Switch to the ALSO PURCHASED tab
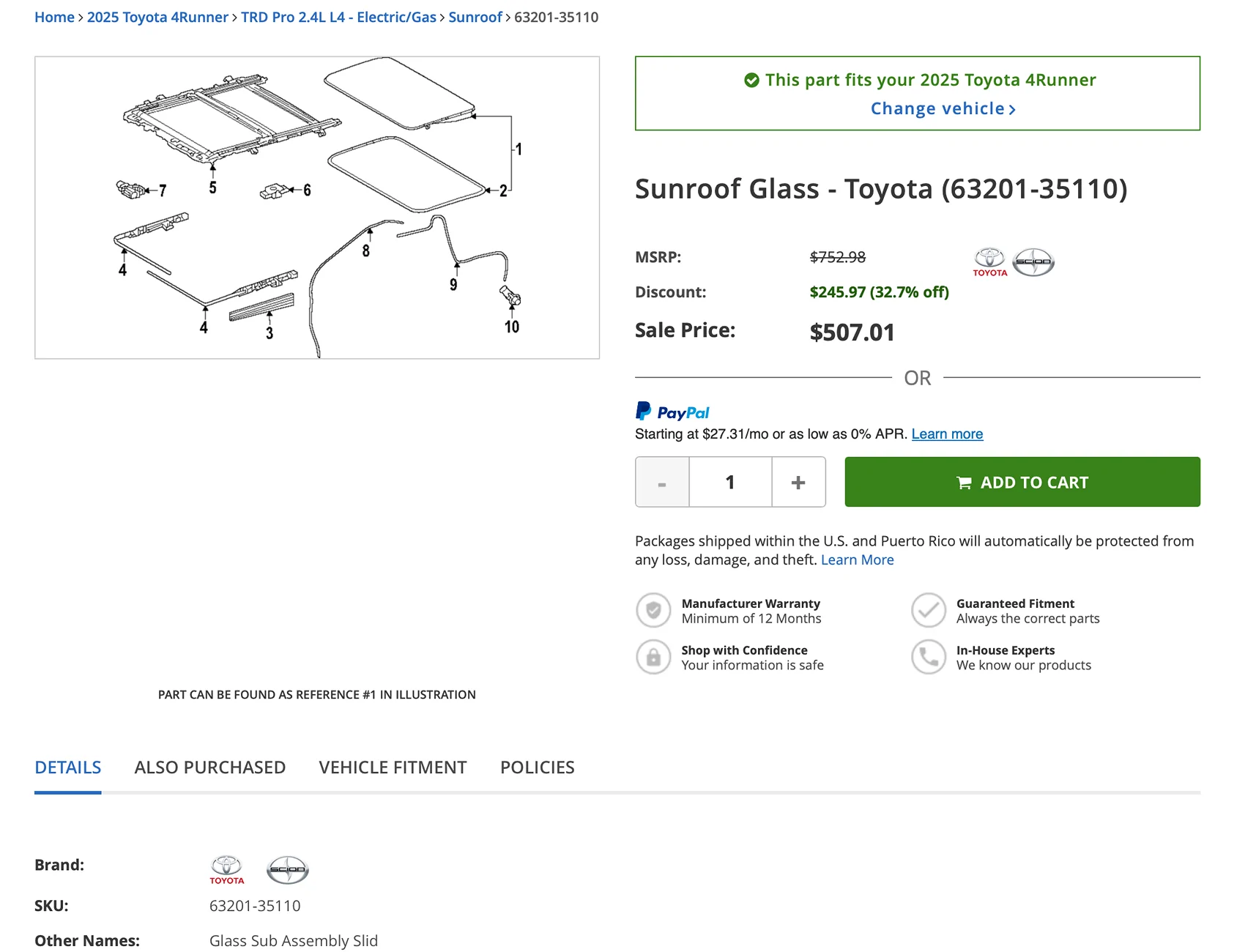1256x952 pixels. pos(209,767)
